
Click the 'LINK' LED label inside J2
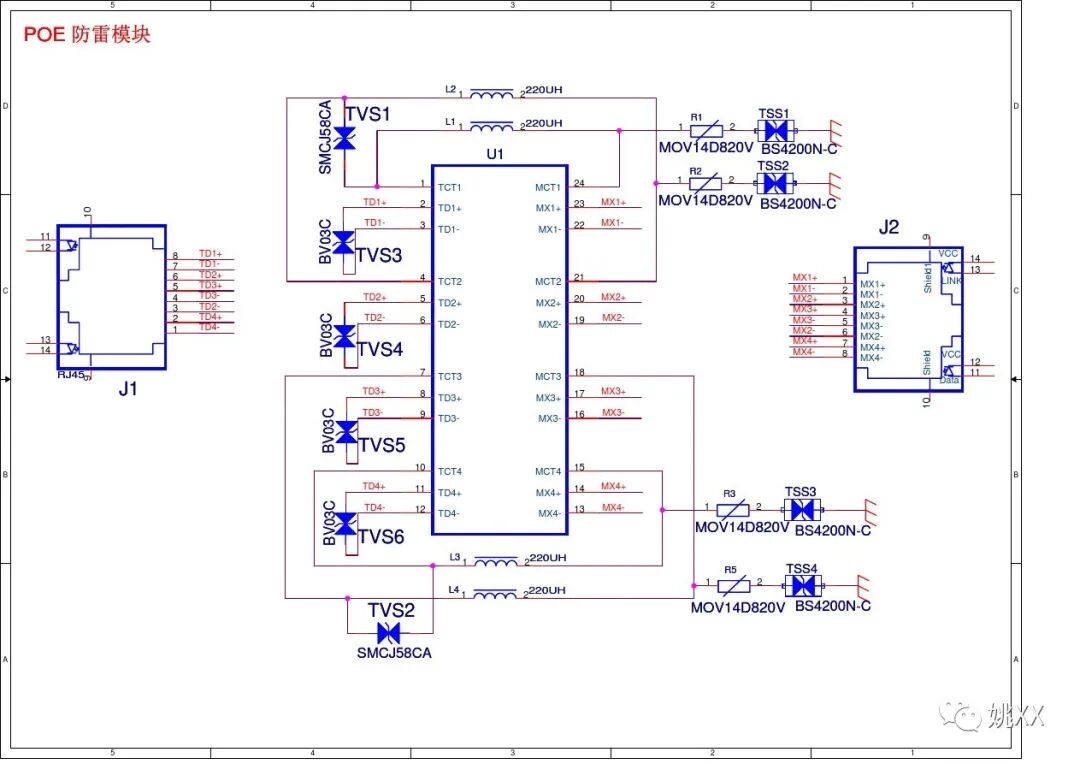951,280
